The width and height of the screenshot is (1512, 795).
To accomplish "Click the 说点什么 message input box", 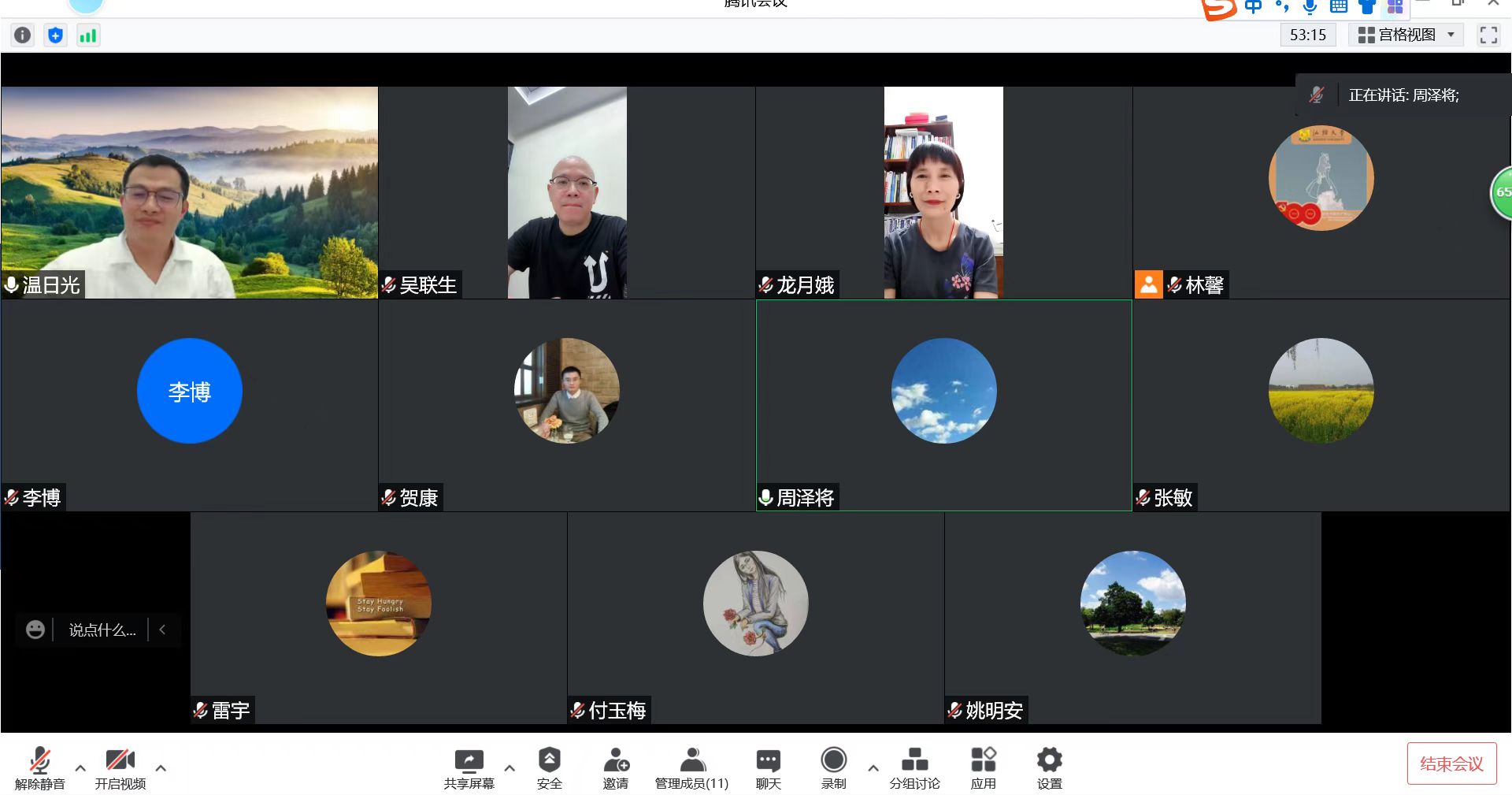I will point(102,630).
